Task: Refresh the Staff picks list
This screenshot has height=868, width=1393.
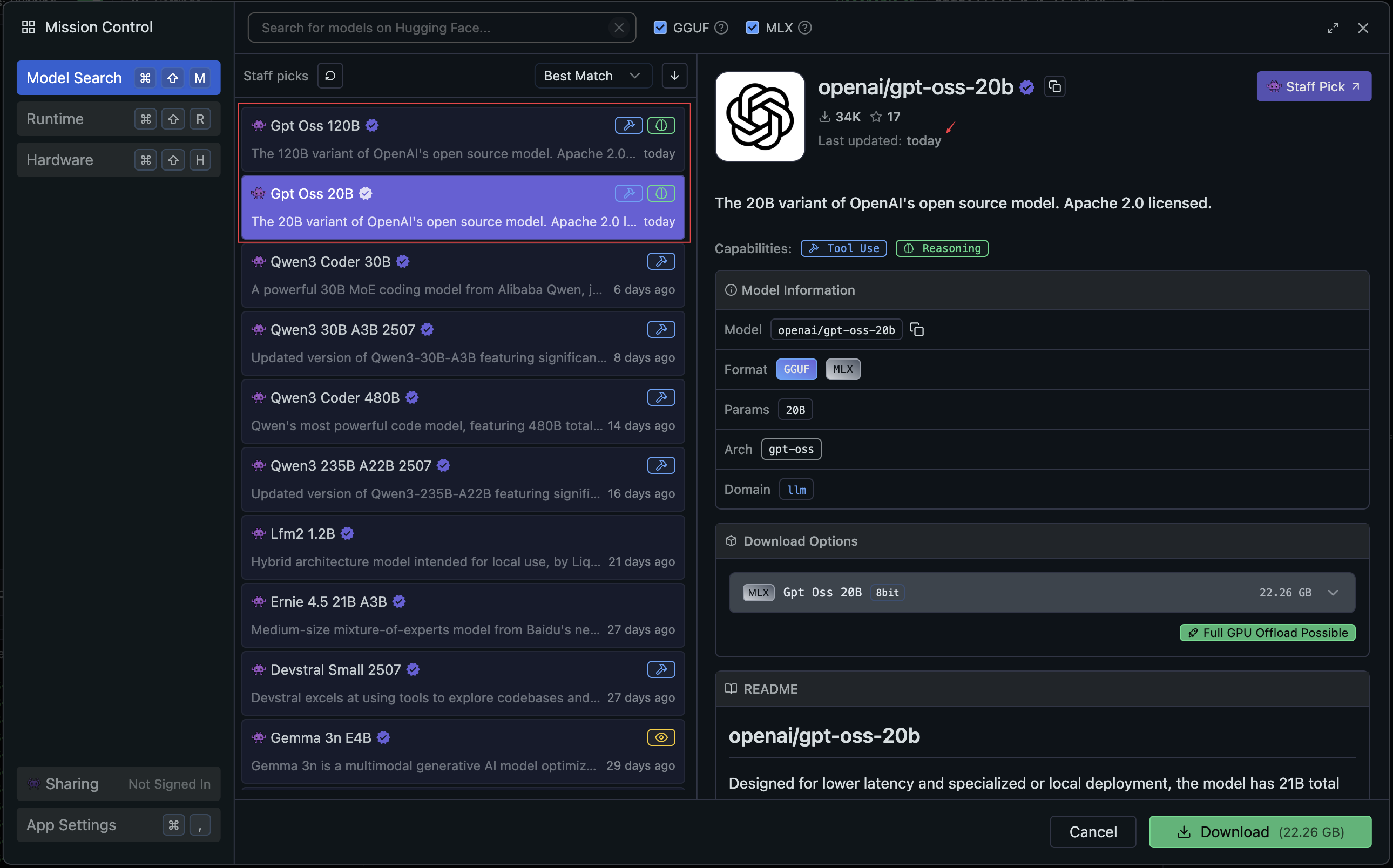Action: click(x=330, y=76)
